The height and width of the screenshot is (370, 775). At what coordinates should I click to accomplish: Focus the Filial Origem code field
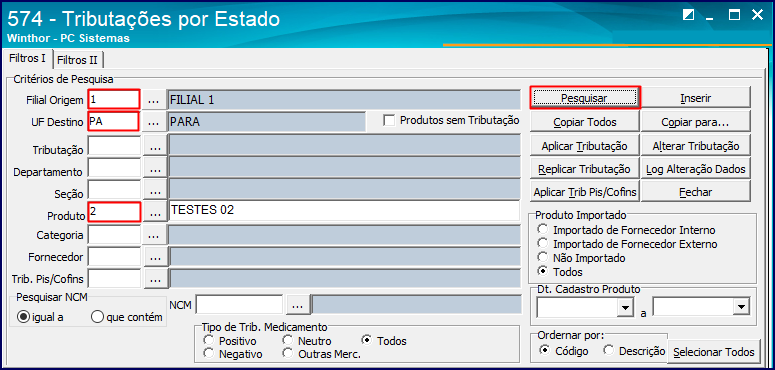[x=114, y=100]
